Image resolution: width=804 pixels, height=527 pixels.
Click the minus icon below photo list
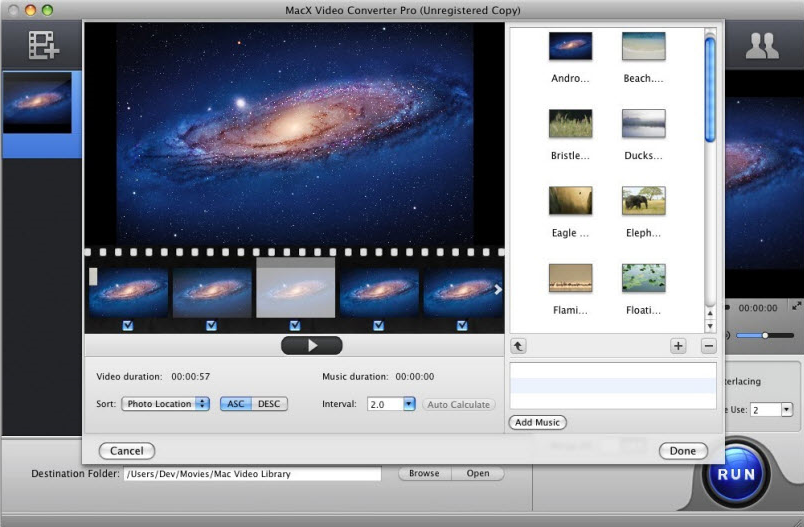(x=708, y=346)
